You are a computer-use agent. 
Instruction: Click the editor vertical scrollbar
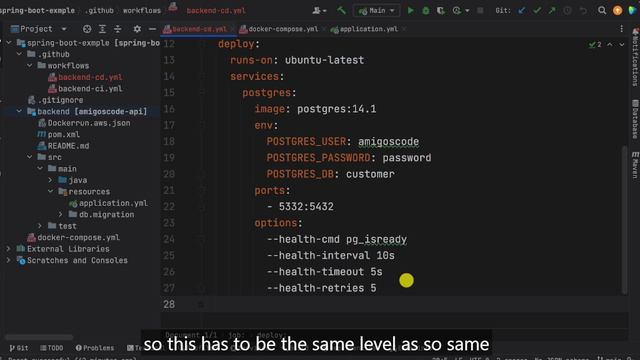[624, 220]
